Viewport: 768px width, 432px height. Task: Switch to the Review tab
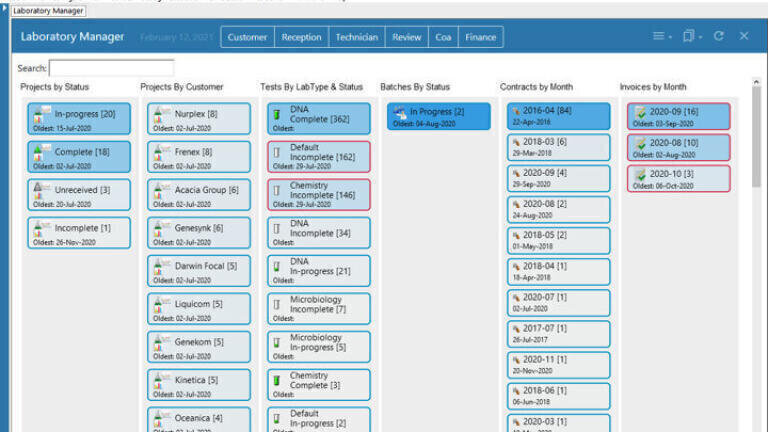(407, 37)
